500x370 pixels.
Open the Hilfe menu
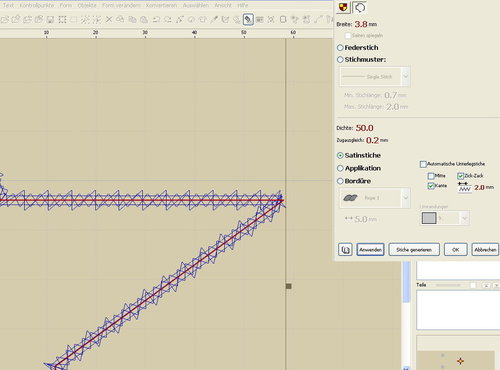pyautogui.click(x=243, y=5)
